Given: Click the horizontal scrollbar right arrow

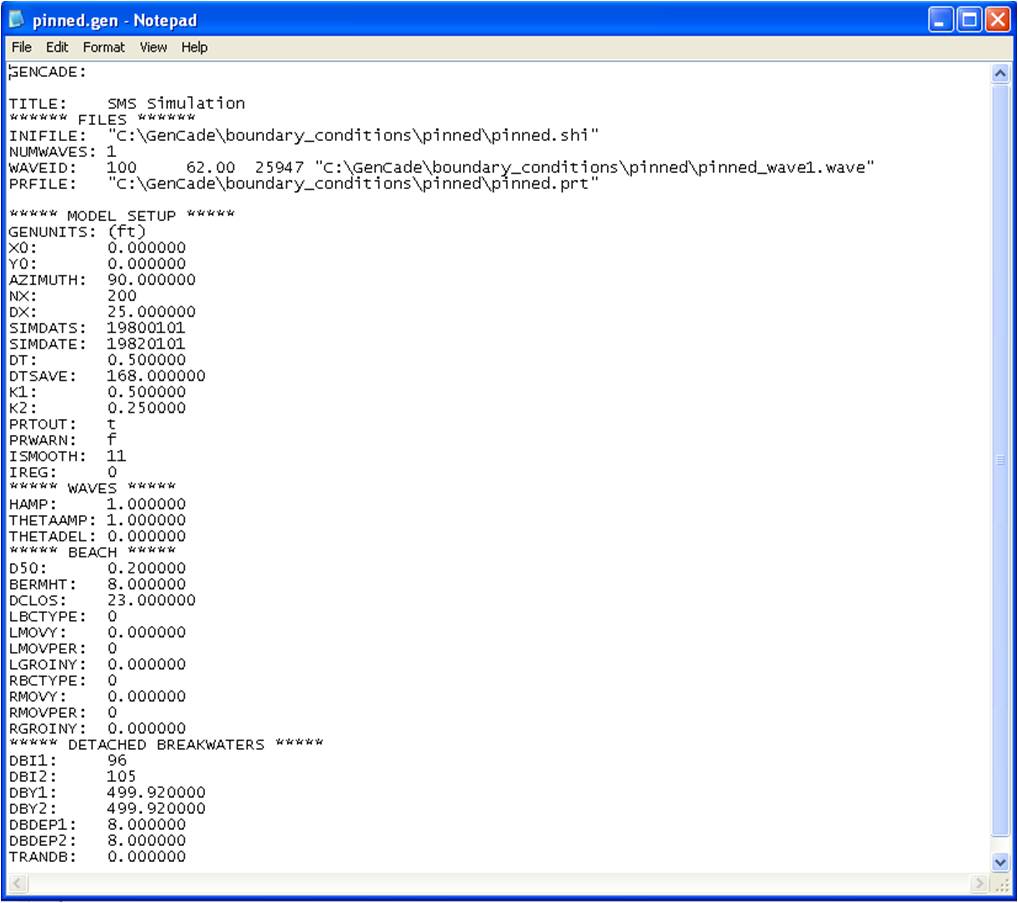Looking at the screenshot, I should coord(979,883).
